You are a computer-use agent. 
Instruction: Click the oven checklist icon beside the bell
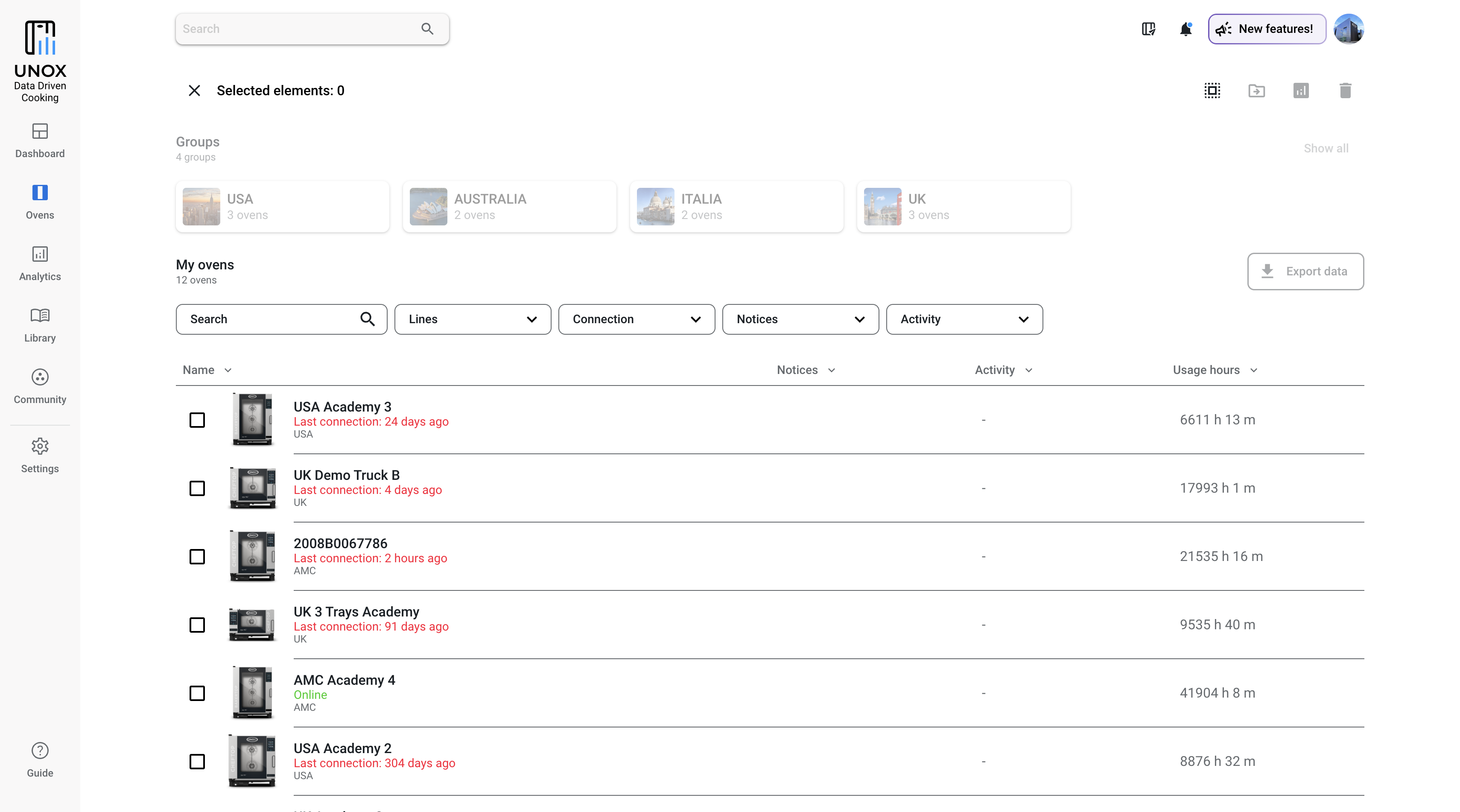point(1148,29)
